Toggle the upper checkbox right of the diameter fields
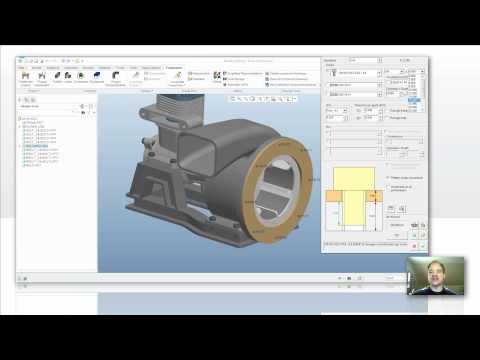480x360 pixels. point(387,110)
